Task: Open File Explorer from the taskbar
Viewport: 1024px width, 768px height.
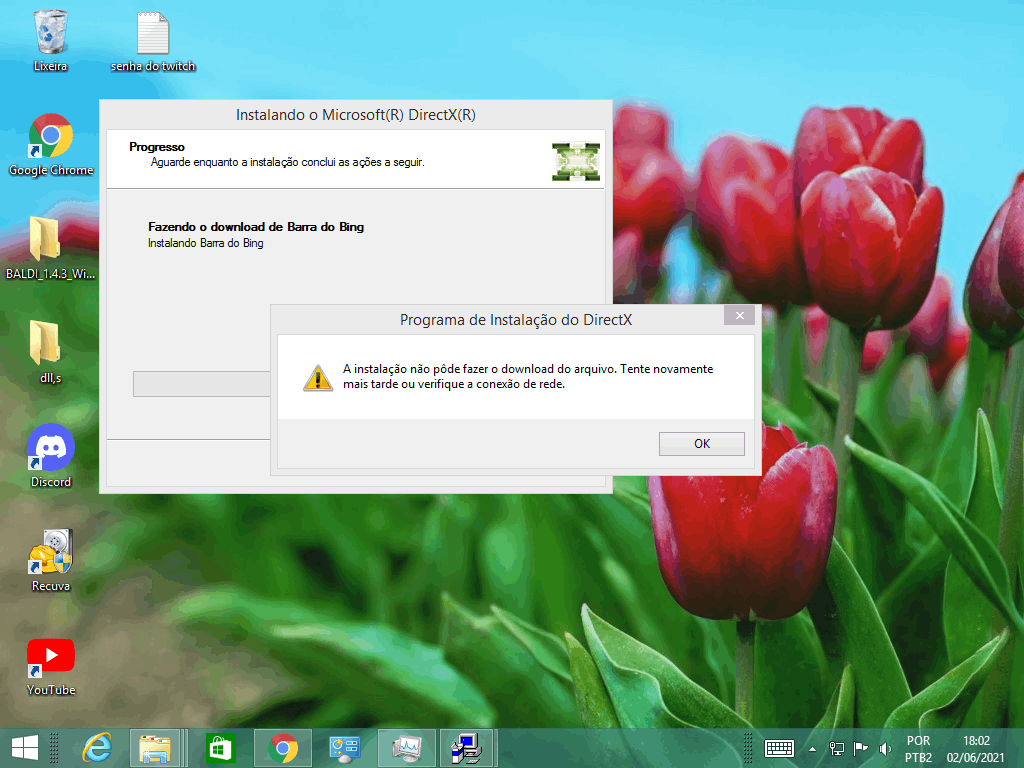Action: coord(154,748)
